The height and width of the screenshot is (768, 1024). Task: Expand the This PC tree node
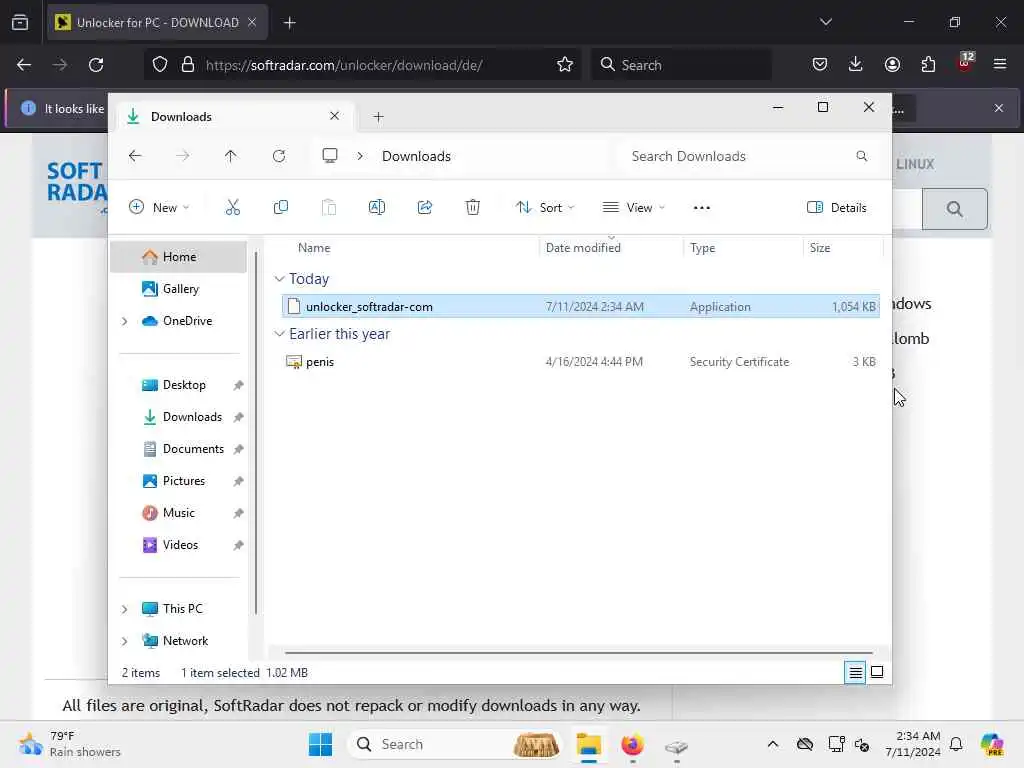(124, 609)
